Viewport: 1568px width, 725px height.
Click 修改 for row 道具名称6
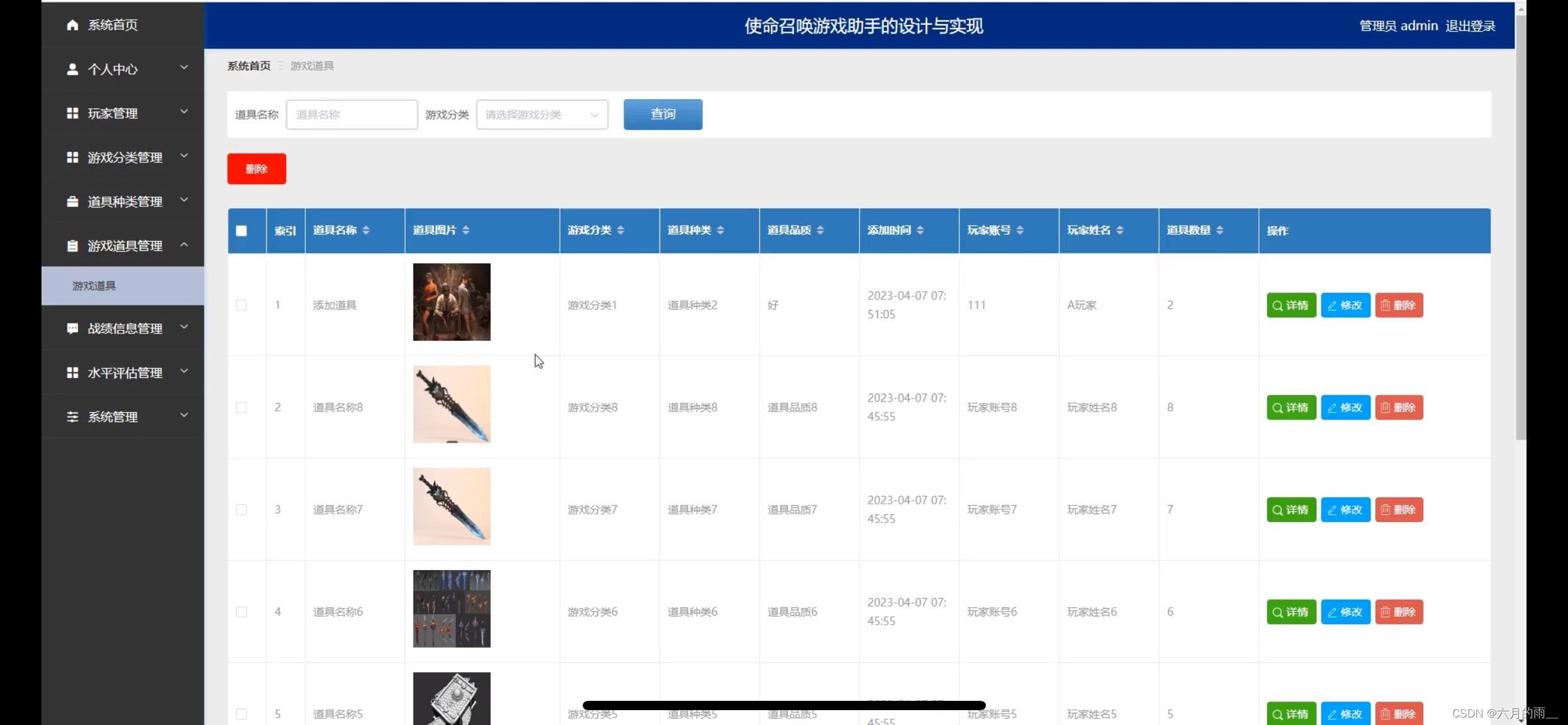[1346, 612]
